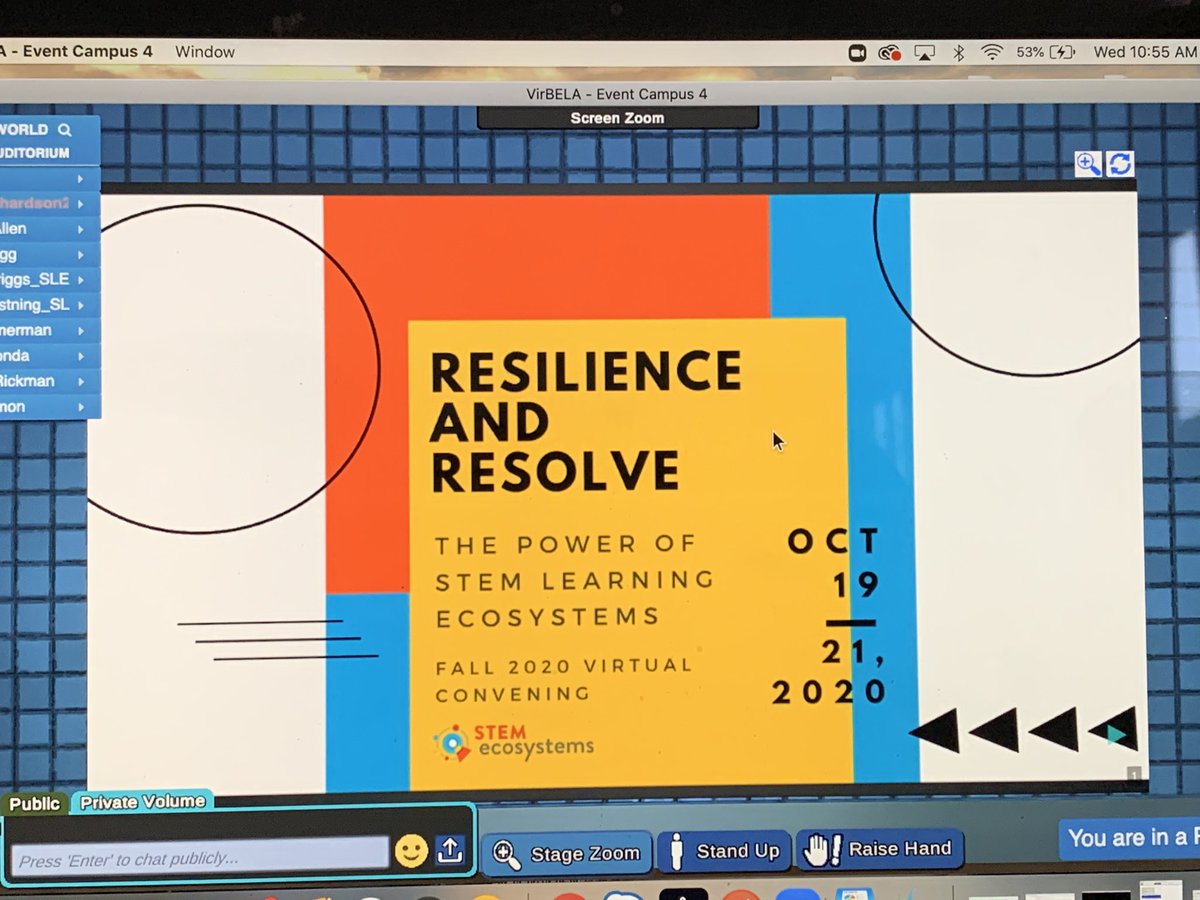
Task: Expand the arrow next to merman
Action: coord(80,331)
